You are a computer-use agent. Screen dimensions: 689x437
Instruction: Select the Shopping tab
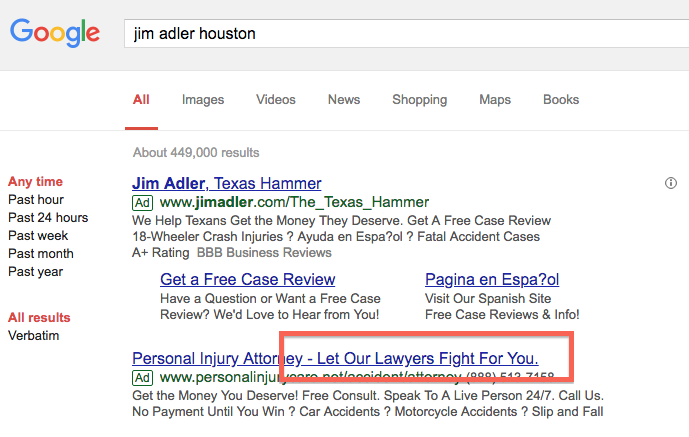pyautogui.click(x=420, y=100)
